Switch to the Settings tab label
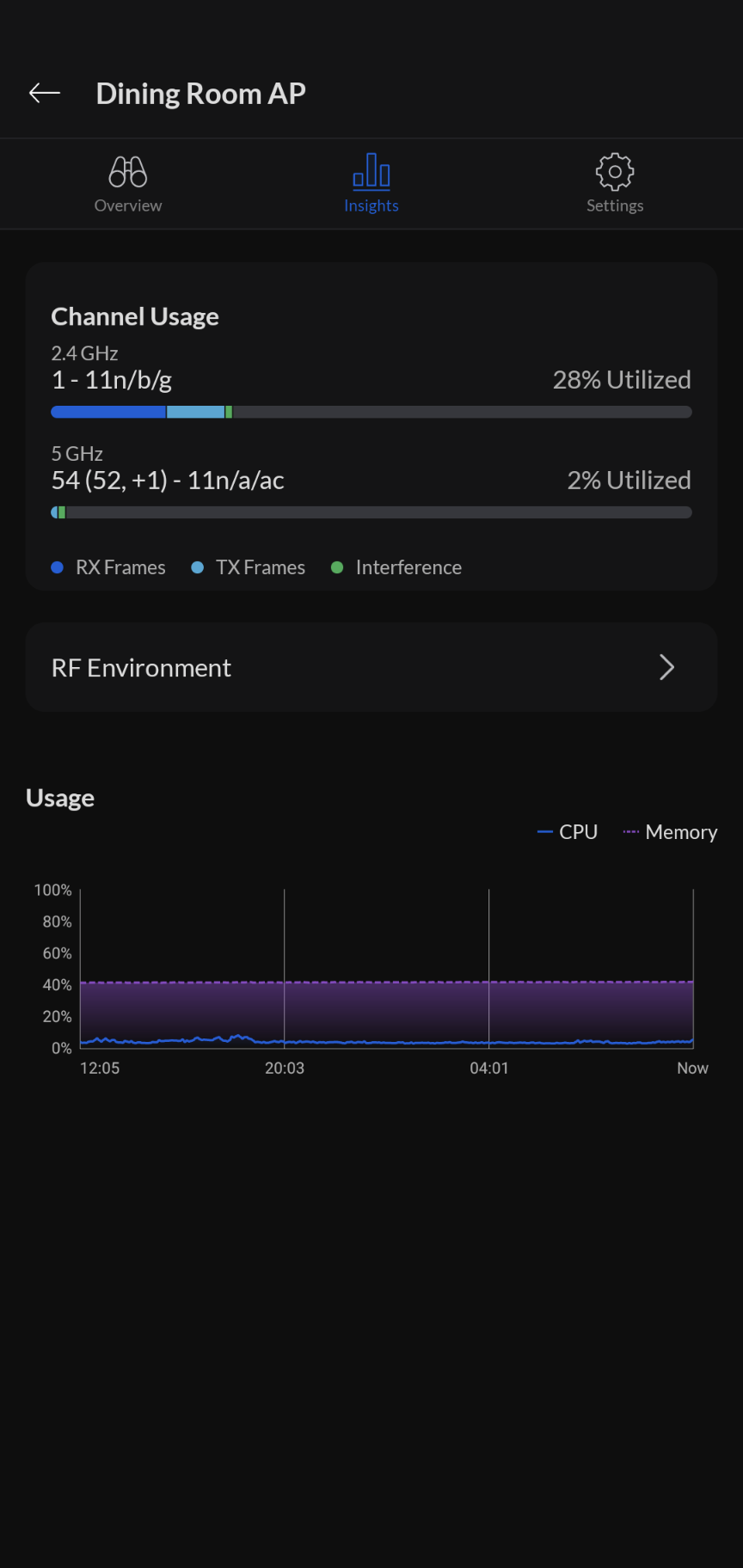This screenshot has width=743, height=1568. coord(615,205)
